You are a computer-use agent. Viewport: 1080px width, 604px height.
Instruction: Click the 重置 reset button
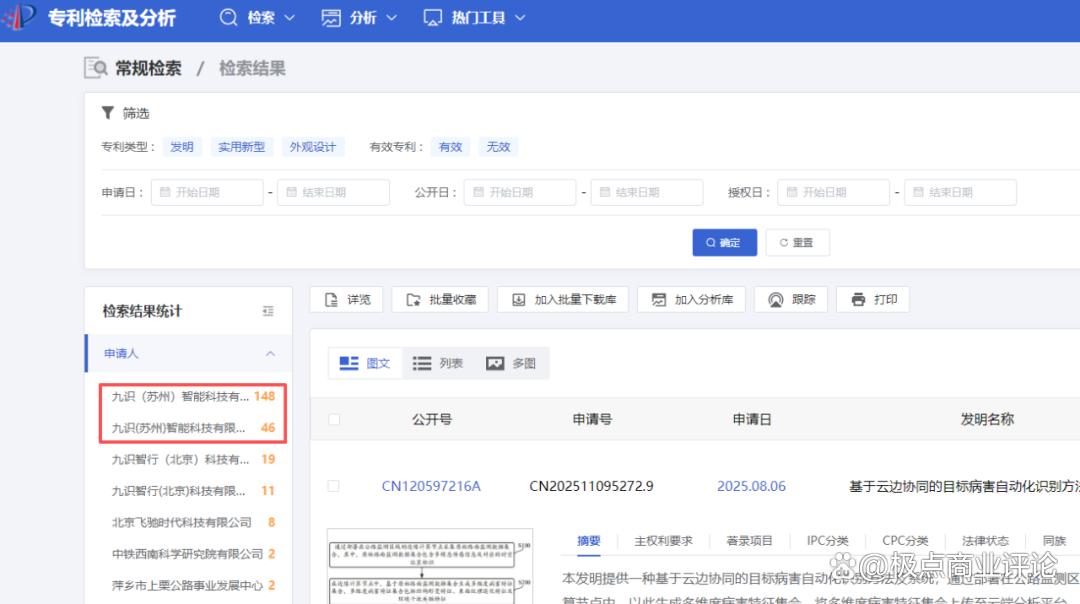(798, 242)
